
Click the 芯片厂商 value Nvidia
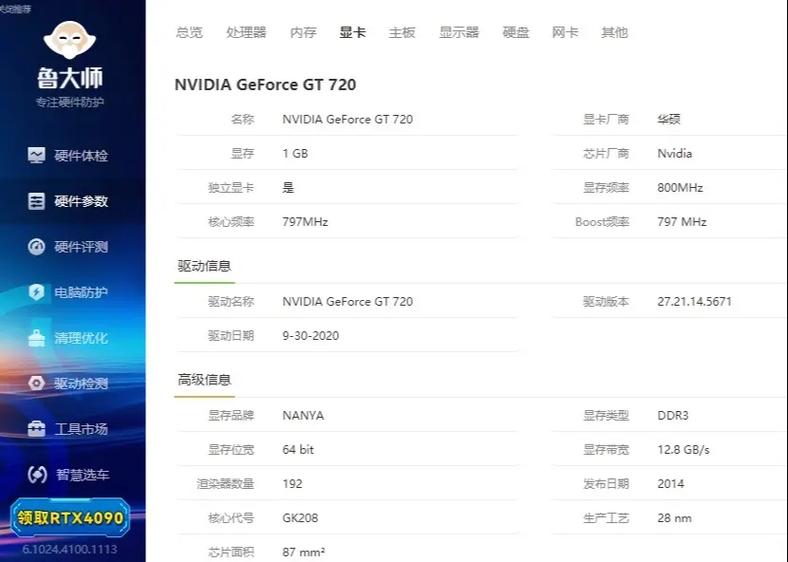point(674,153)
